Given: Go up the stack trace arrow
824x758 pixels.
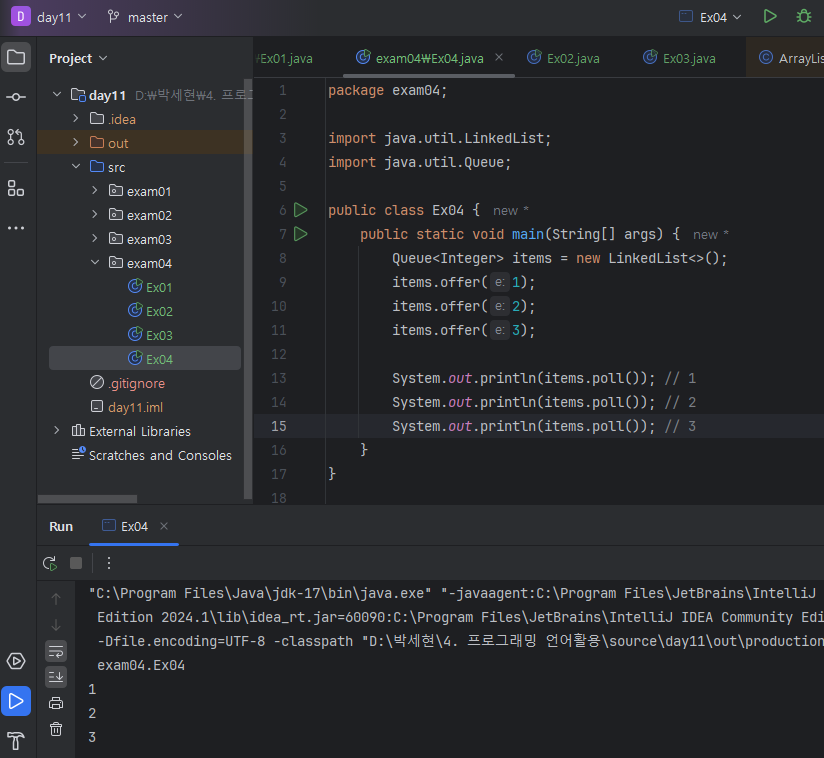Looking at the screenshot, I should (56, 599).
